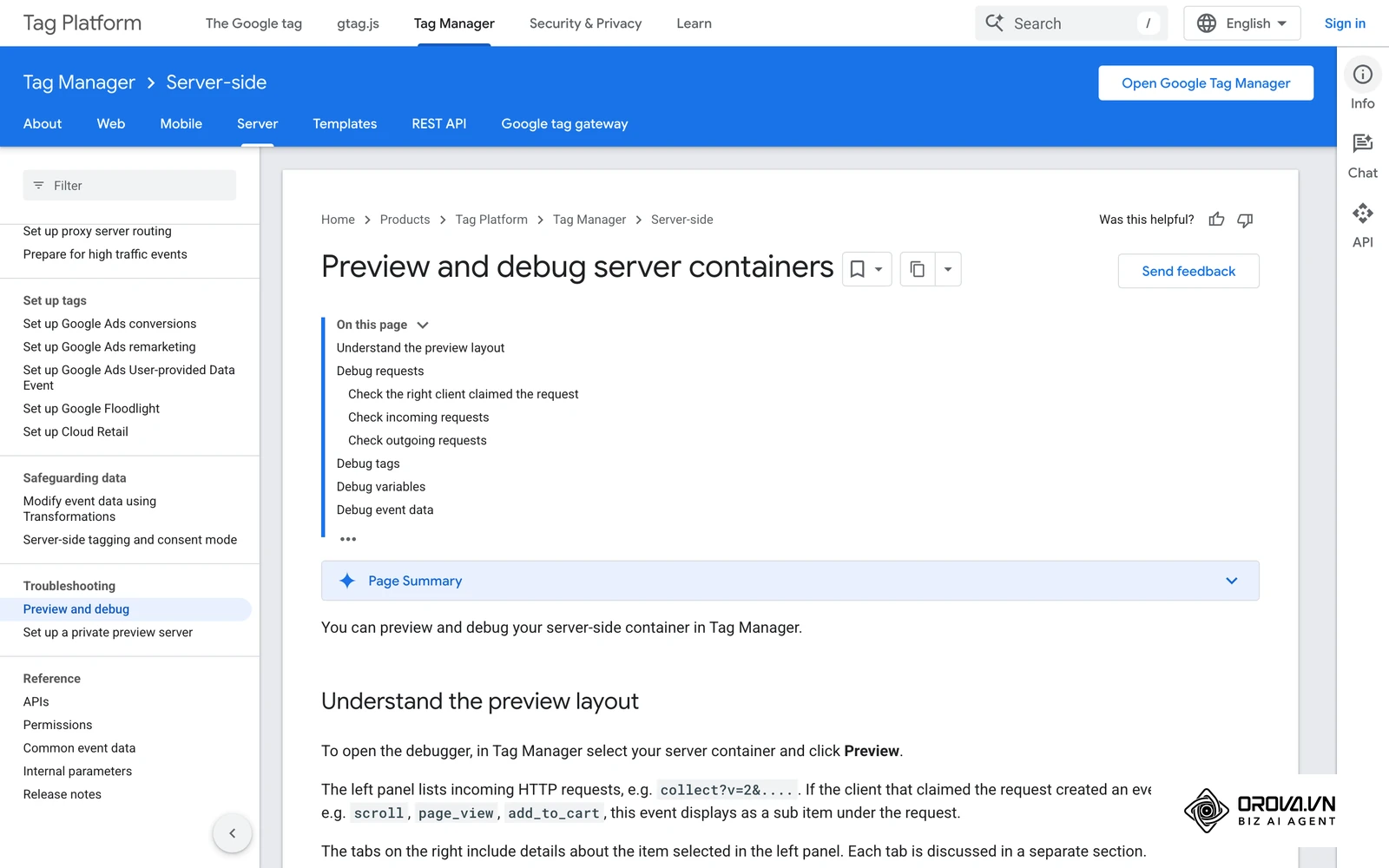1389x868 pixels.
Task: Click the Filter input field
Action: [x=129, y=185]
